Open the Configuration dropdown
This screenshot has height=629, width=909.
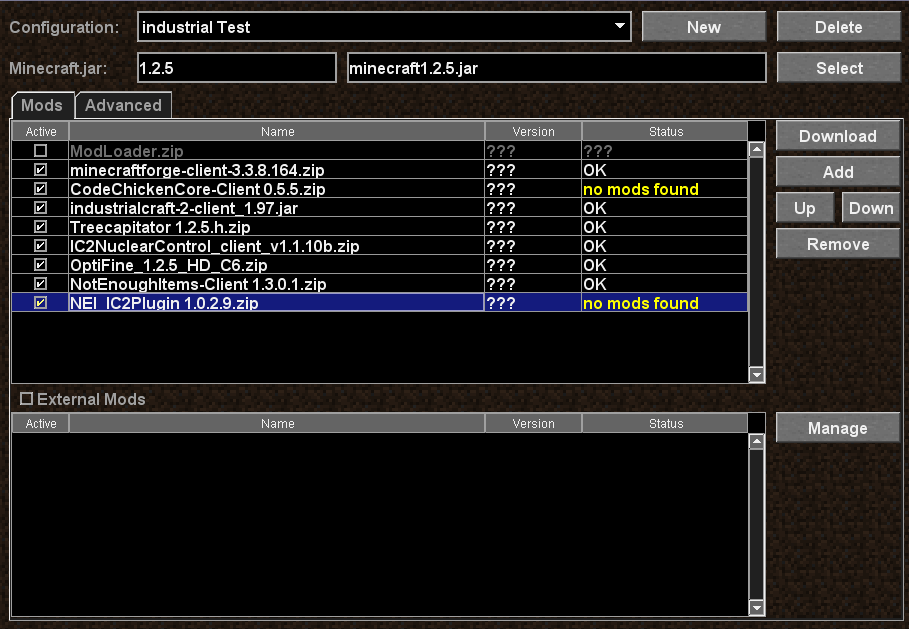pos(620,27)
